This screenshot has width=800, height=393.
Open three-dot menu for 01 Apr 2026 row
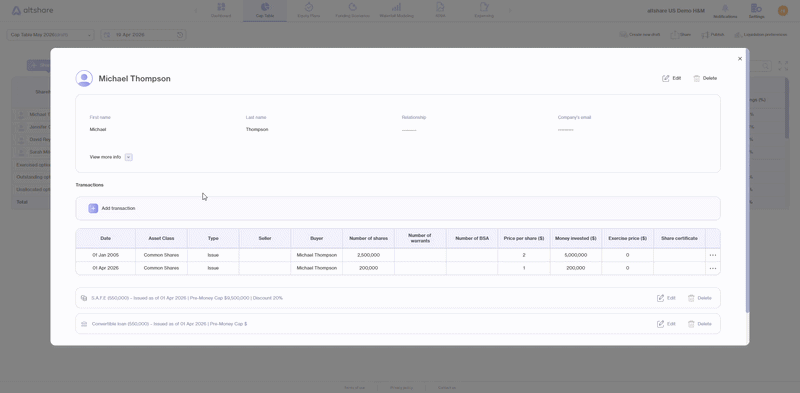click(x=713, y=268)
